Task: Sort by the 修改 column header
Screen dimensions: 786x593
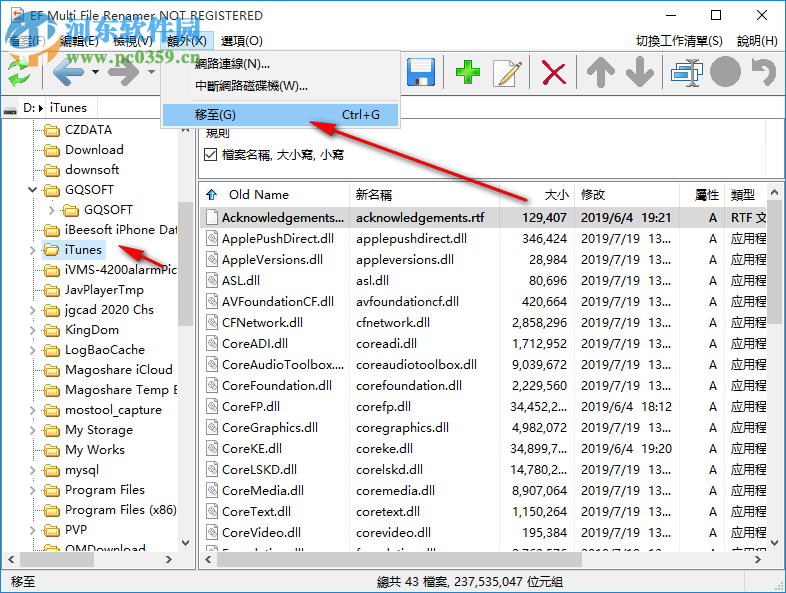Action: 627,194
